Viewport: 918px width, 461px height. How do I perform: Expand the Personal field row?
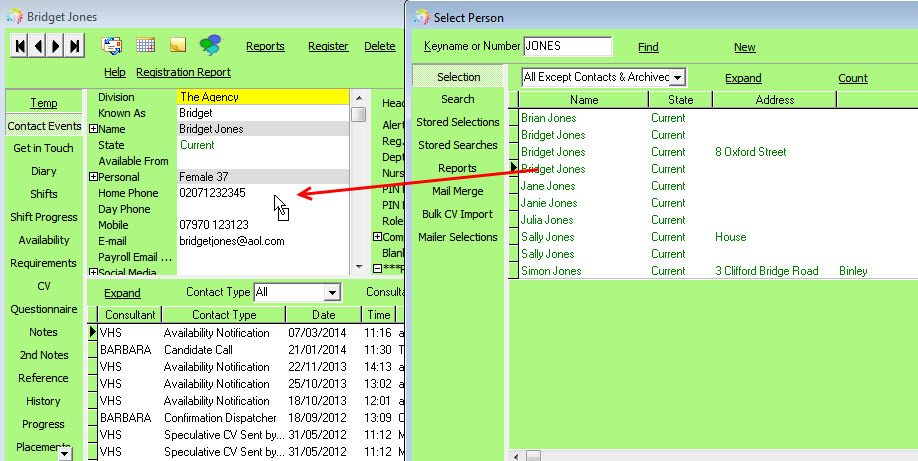click(x=93, y=177)
